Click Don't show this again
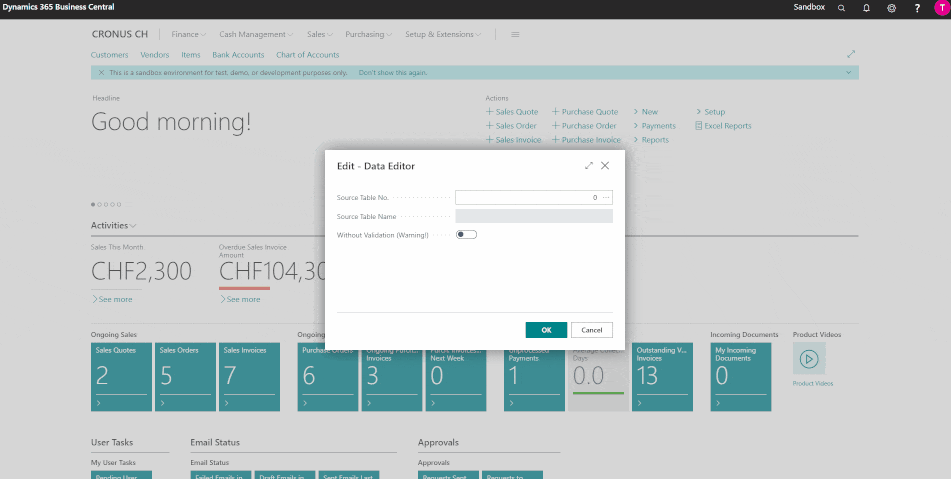Screen dimensions: 951x479 click(393, 72)
